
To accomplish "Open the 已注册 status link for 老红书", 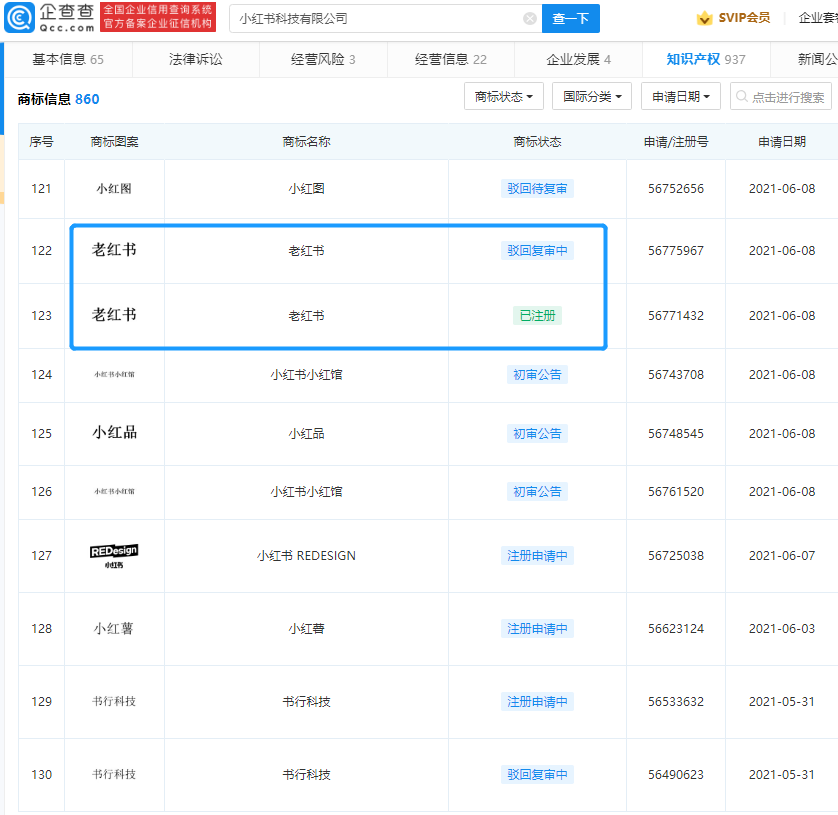I will [x=537, y=315].
